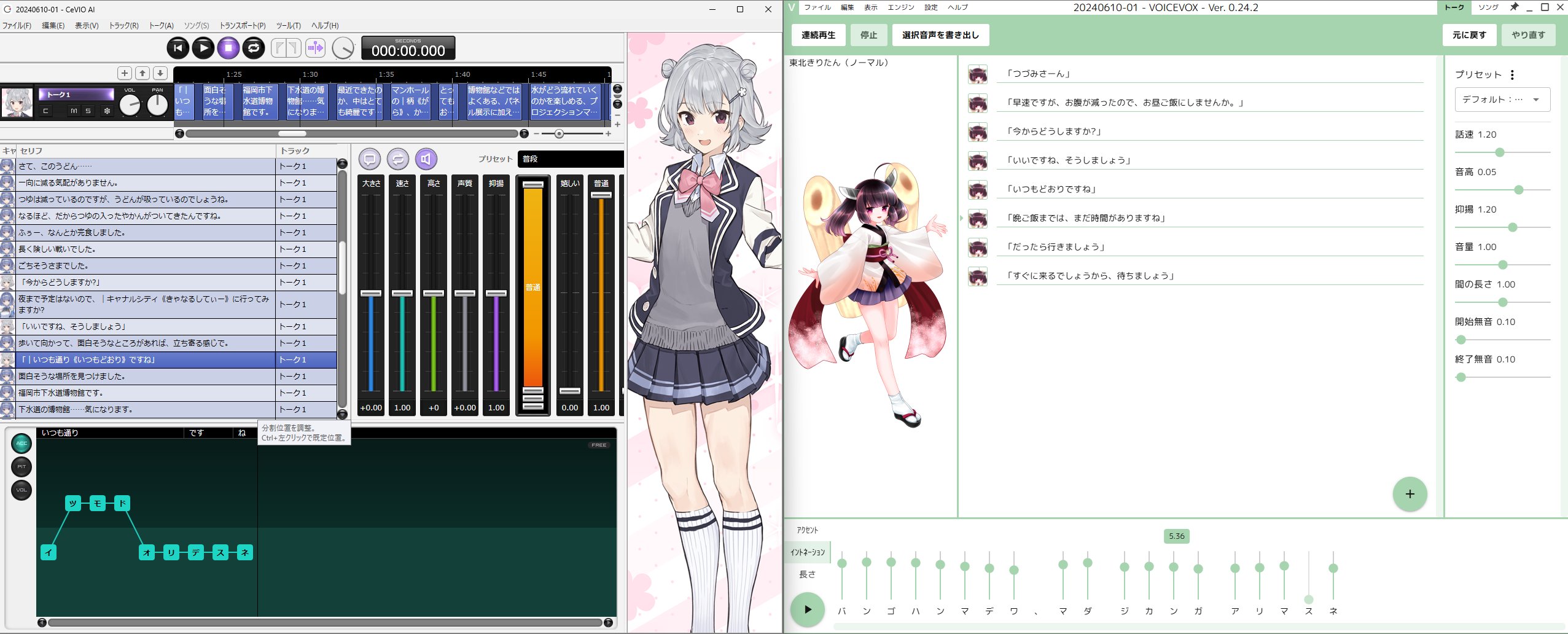Open the トランスポート(P) menu in CeVIO AI
Screen dimensions: 1568x634
click(x=243, y=26)
